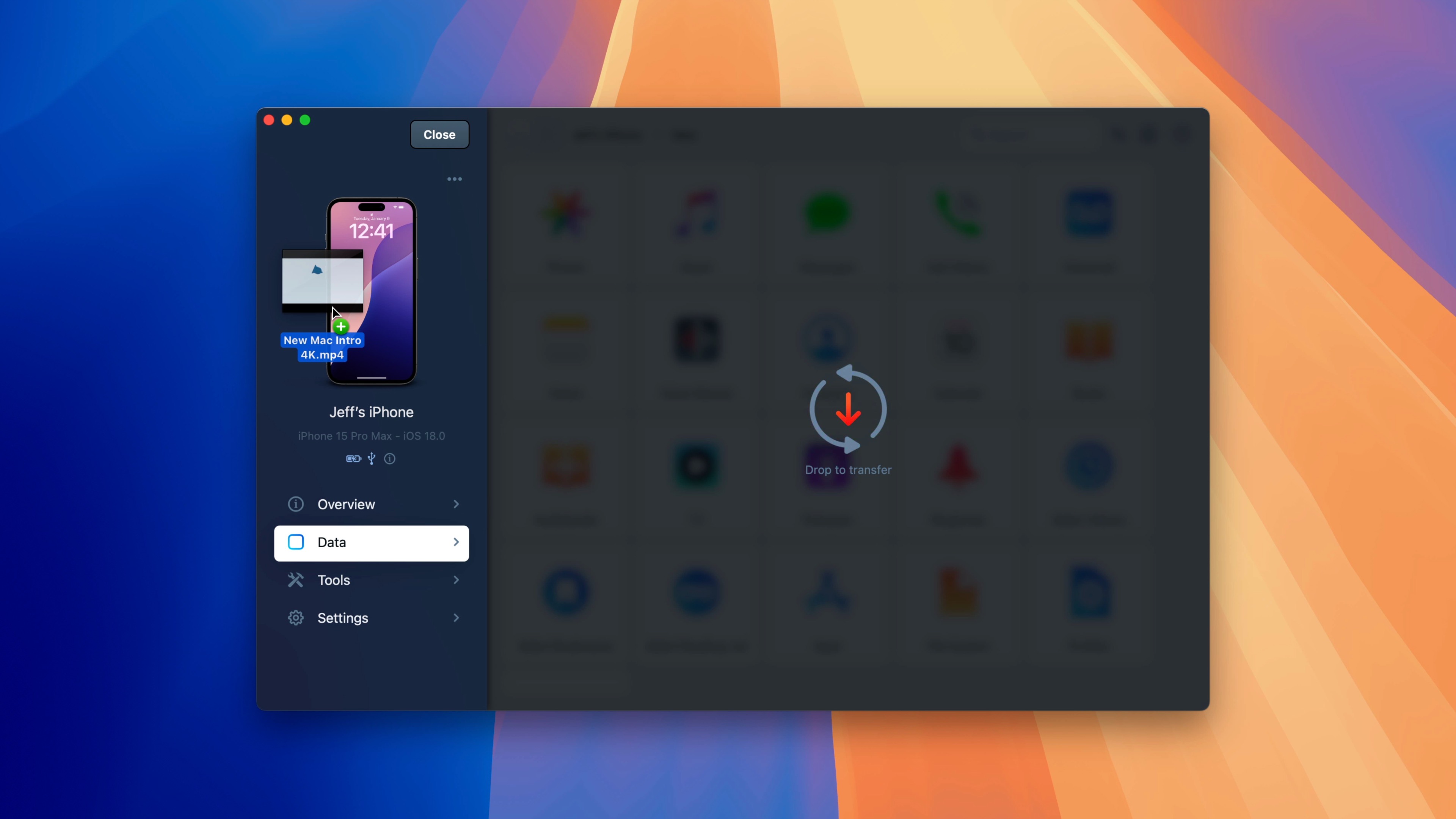Open the three-dot more options menu
Viewport: 1456px width, 819px height.
pos(455,179)
